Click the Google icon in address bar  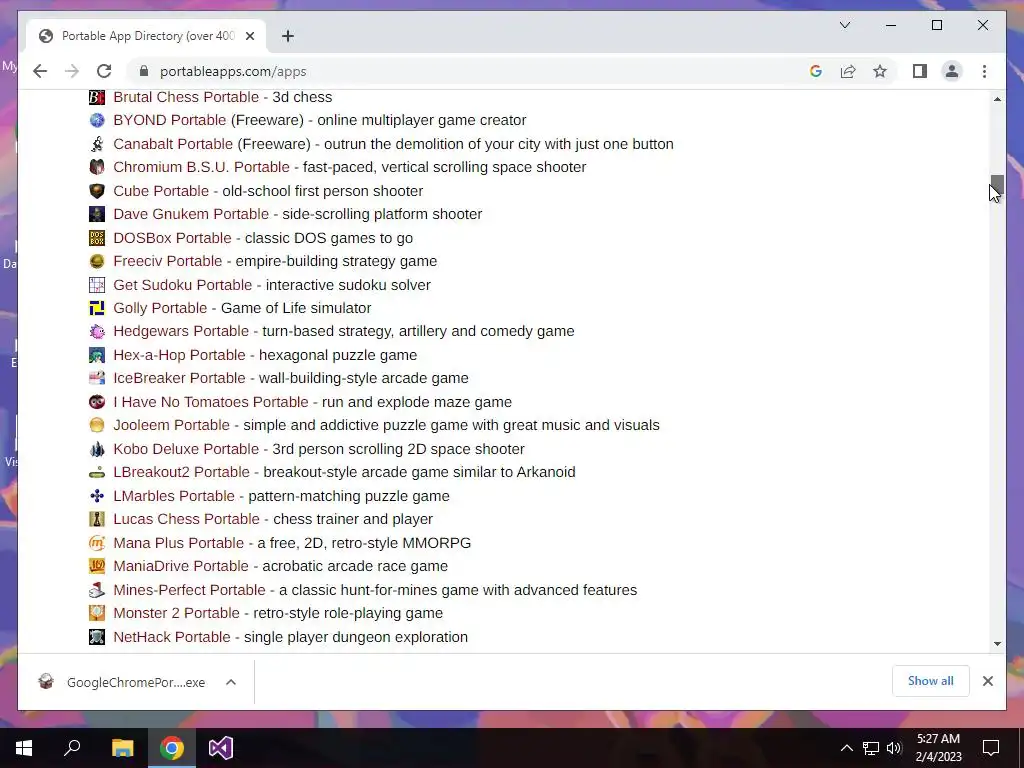point(816,71)
